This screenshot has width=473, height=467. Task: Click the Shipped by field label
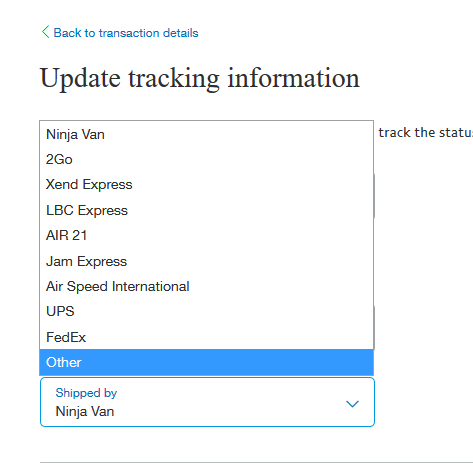coord(86,393)
